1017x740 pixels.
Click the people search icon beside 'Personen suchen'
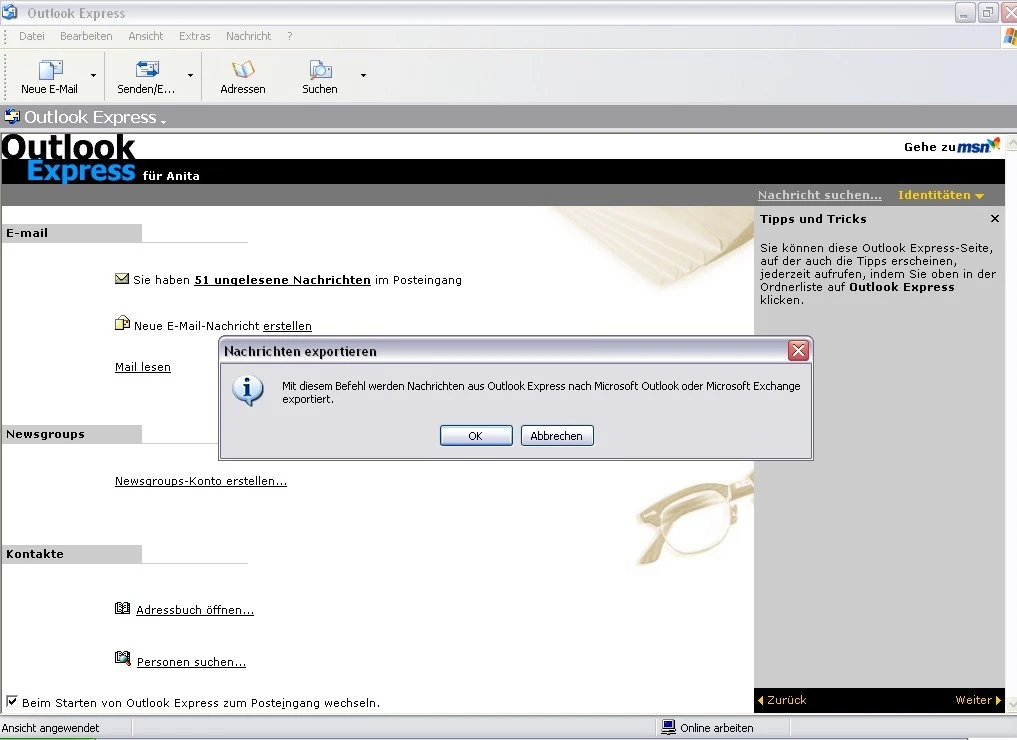click(123, 658)
